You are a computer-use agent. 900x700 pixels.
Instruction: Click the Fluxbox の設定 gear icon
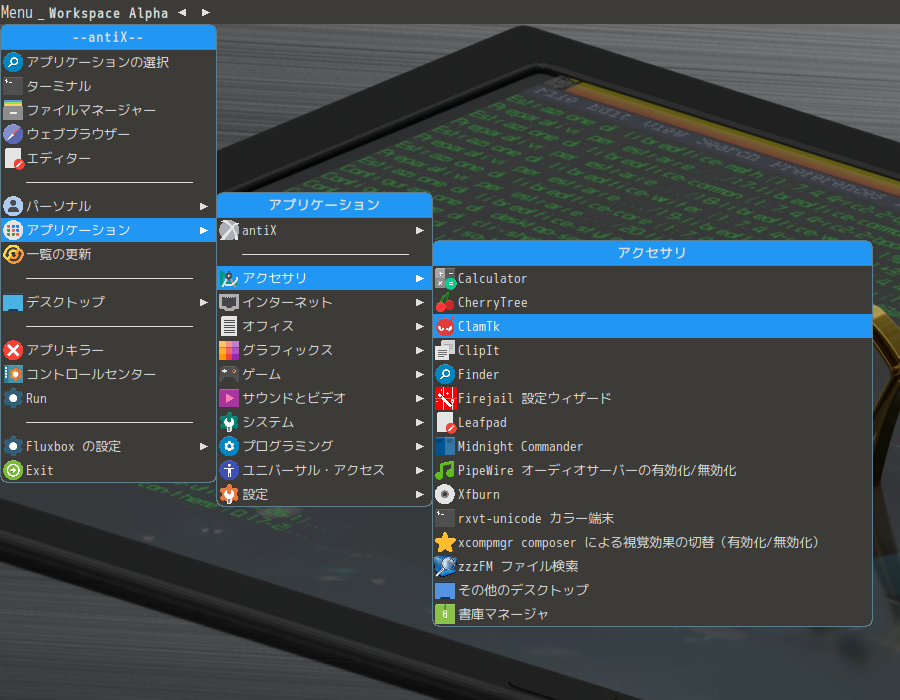coord(13,446)
